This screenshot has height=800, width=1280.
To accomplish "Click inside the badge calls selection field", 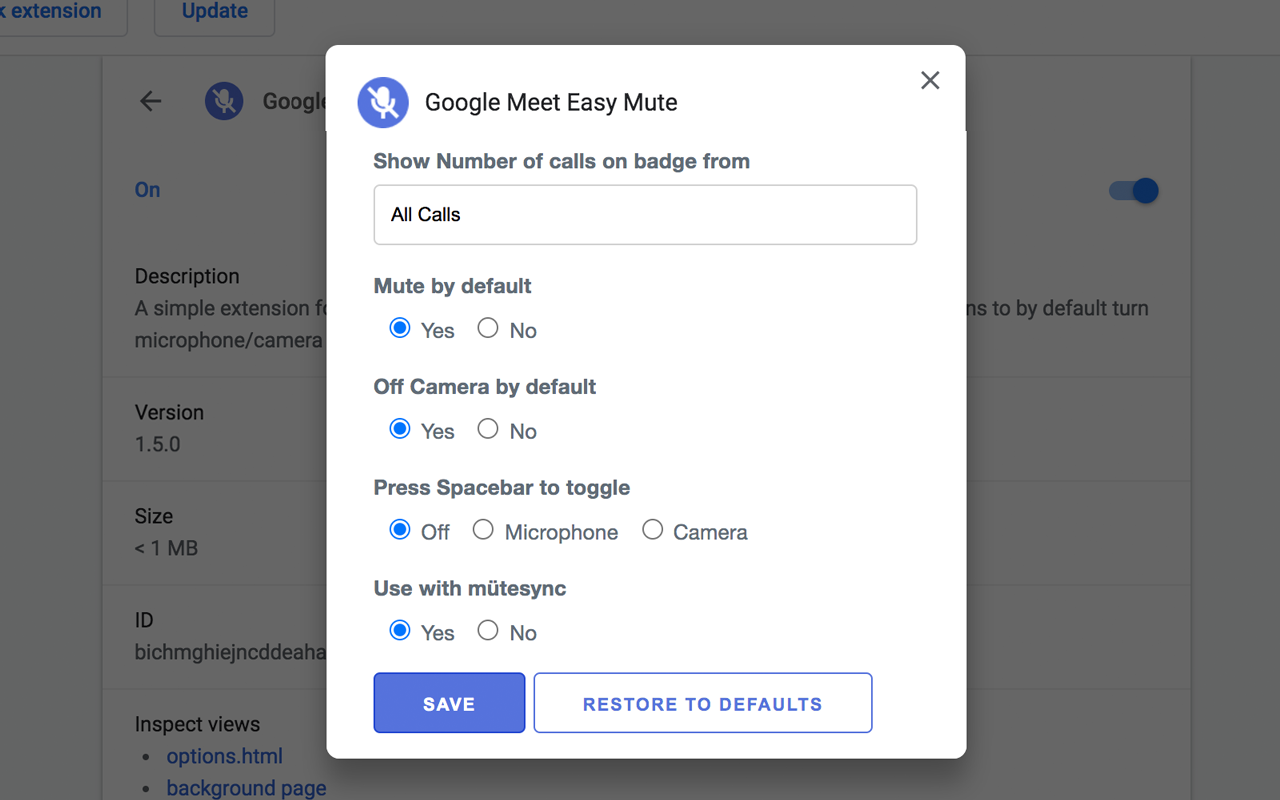I will (x=645, y=214).
